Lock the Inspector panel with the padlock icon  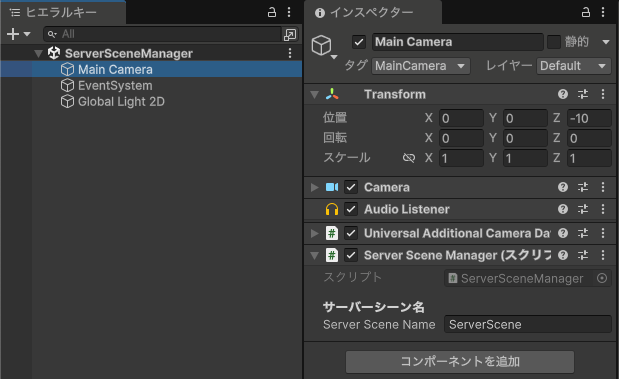[586, 12]
